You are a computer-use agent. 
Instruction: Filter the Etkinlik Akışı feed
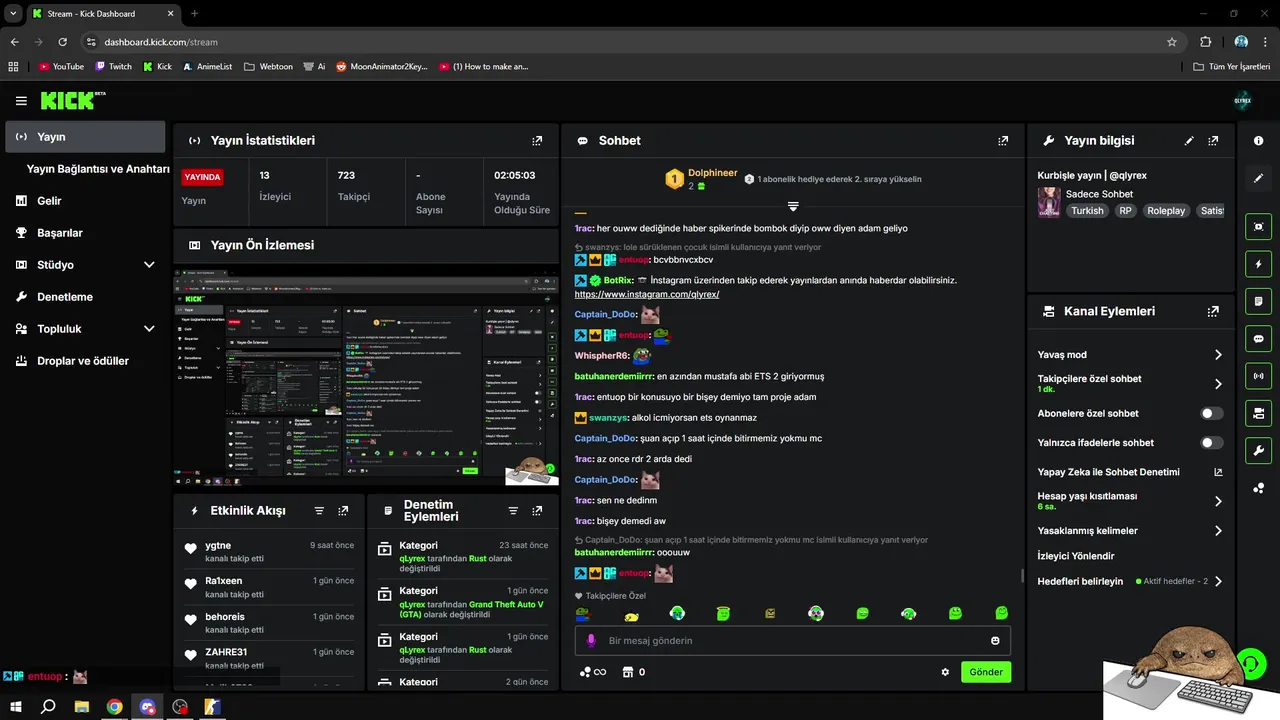(x=319, y=511)
